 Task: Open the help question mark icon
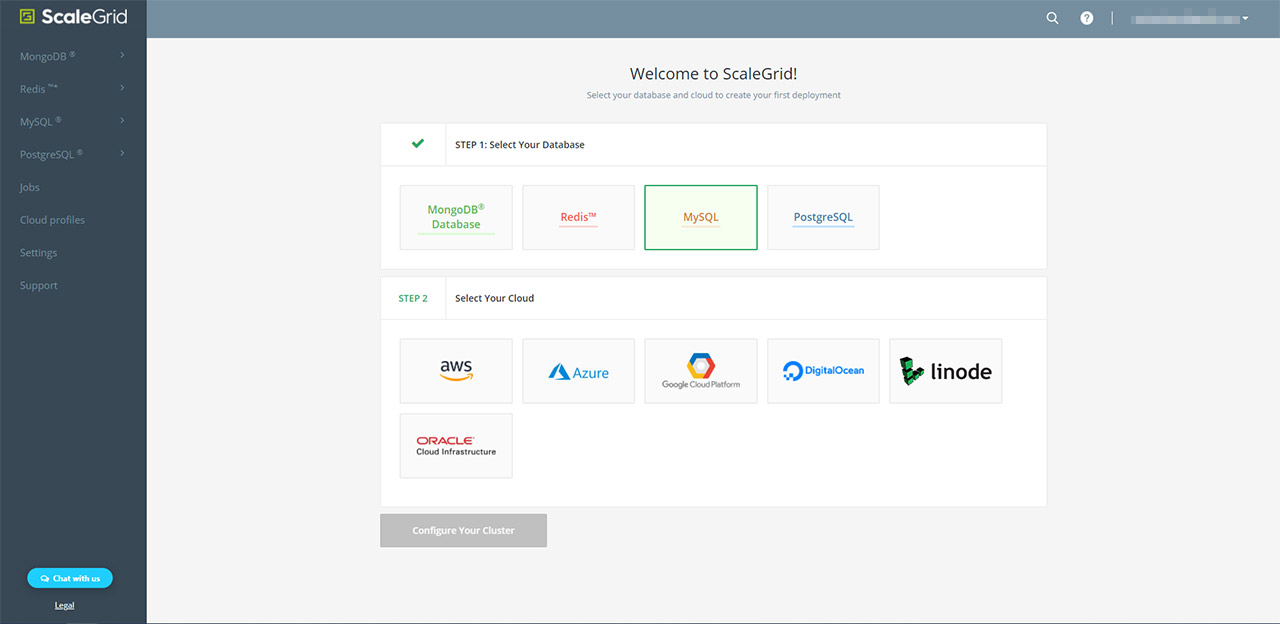point(1087,18)
